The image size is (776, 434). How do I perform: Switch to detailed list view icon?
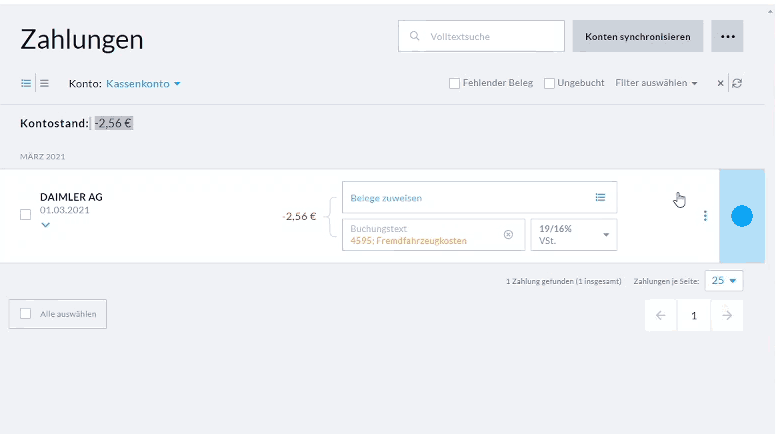tap(26, 83)
